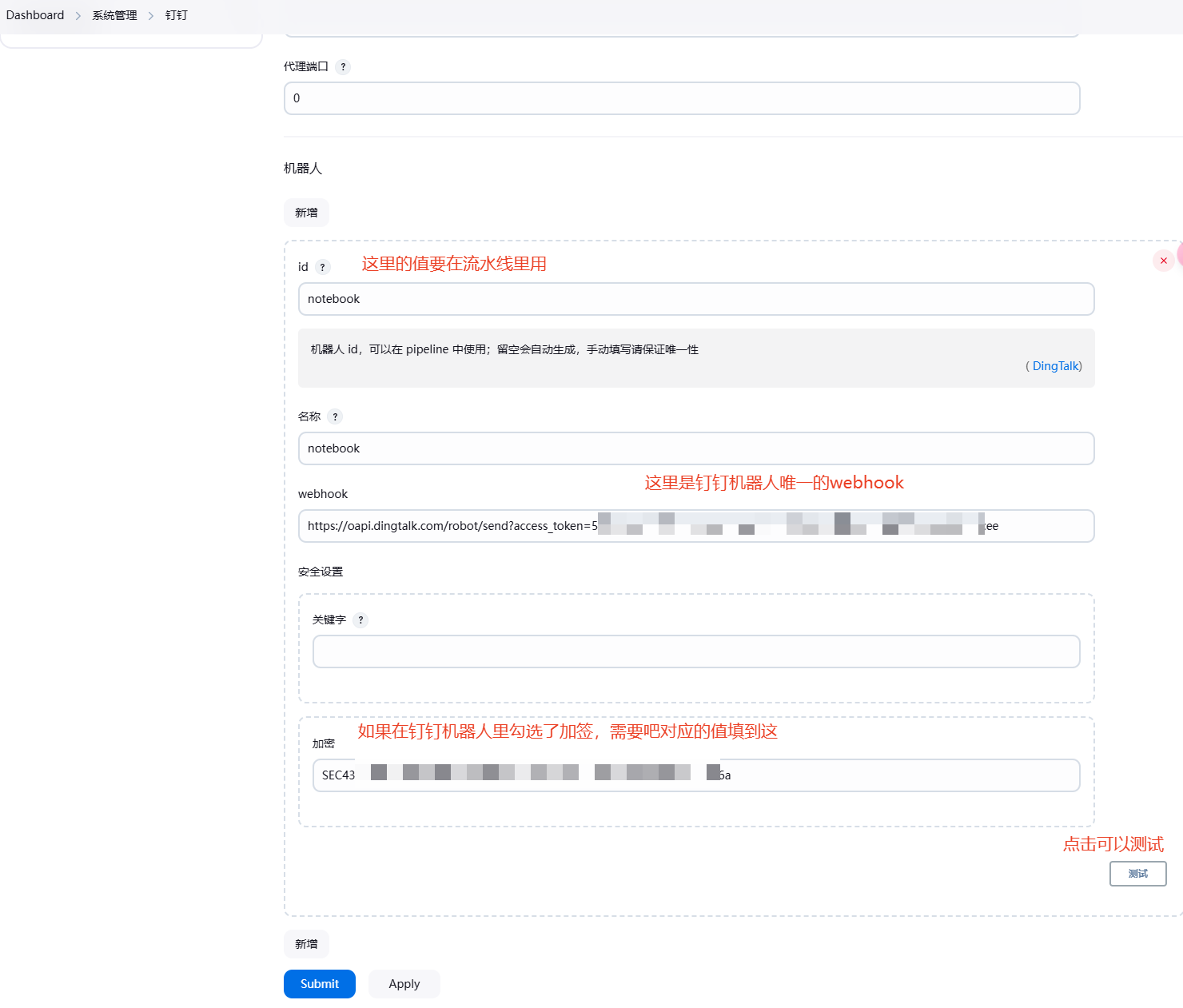Click help icon next to 代理端口

(343, 67)
